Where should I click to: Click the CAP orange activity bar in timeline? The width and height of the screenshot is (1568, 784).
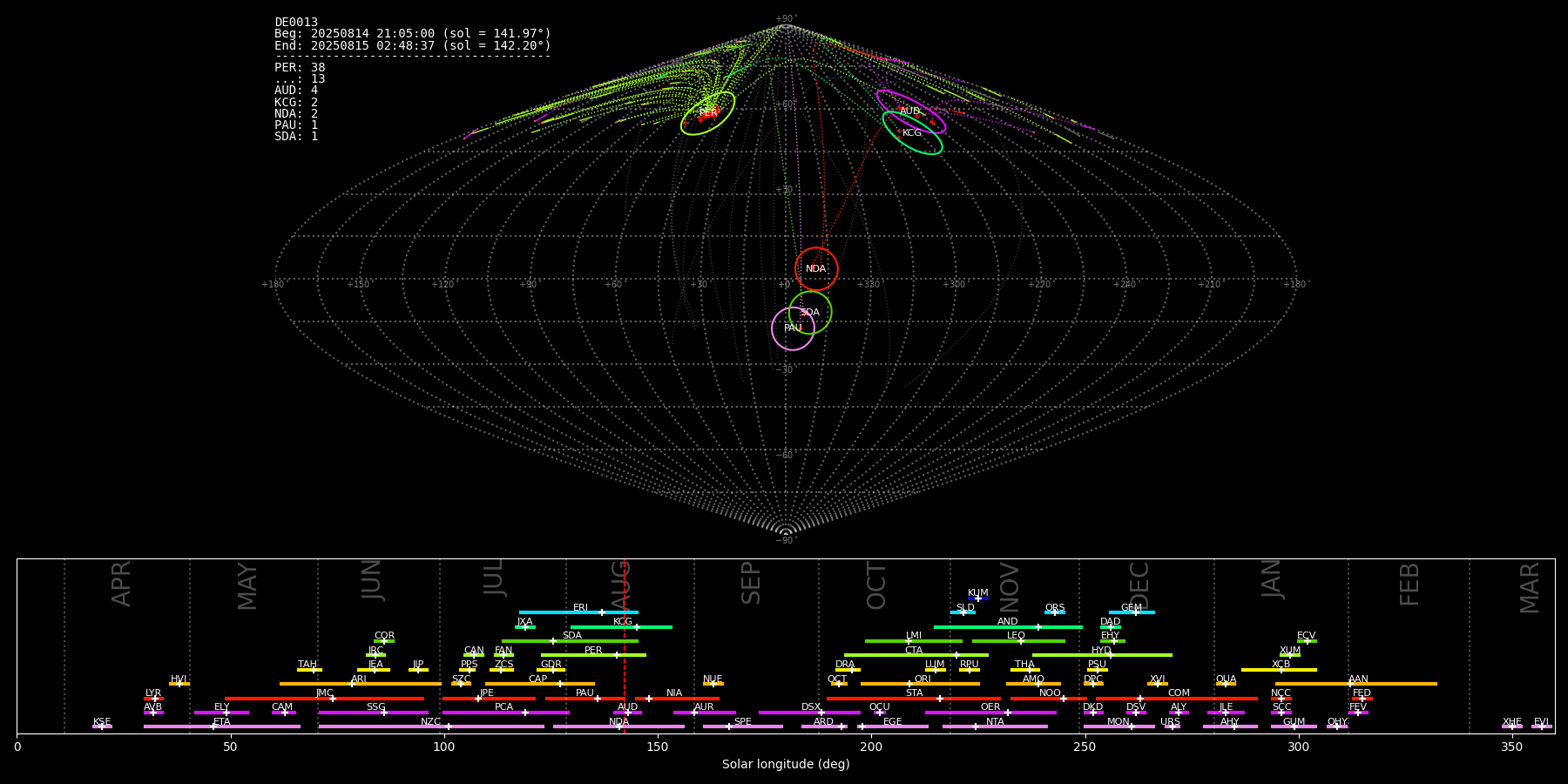540,684
